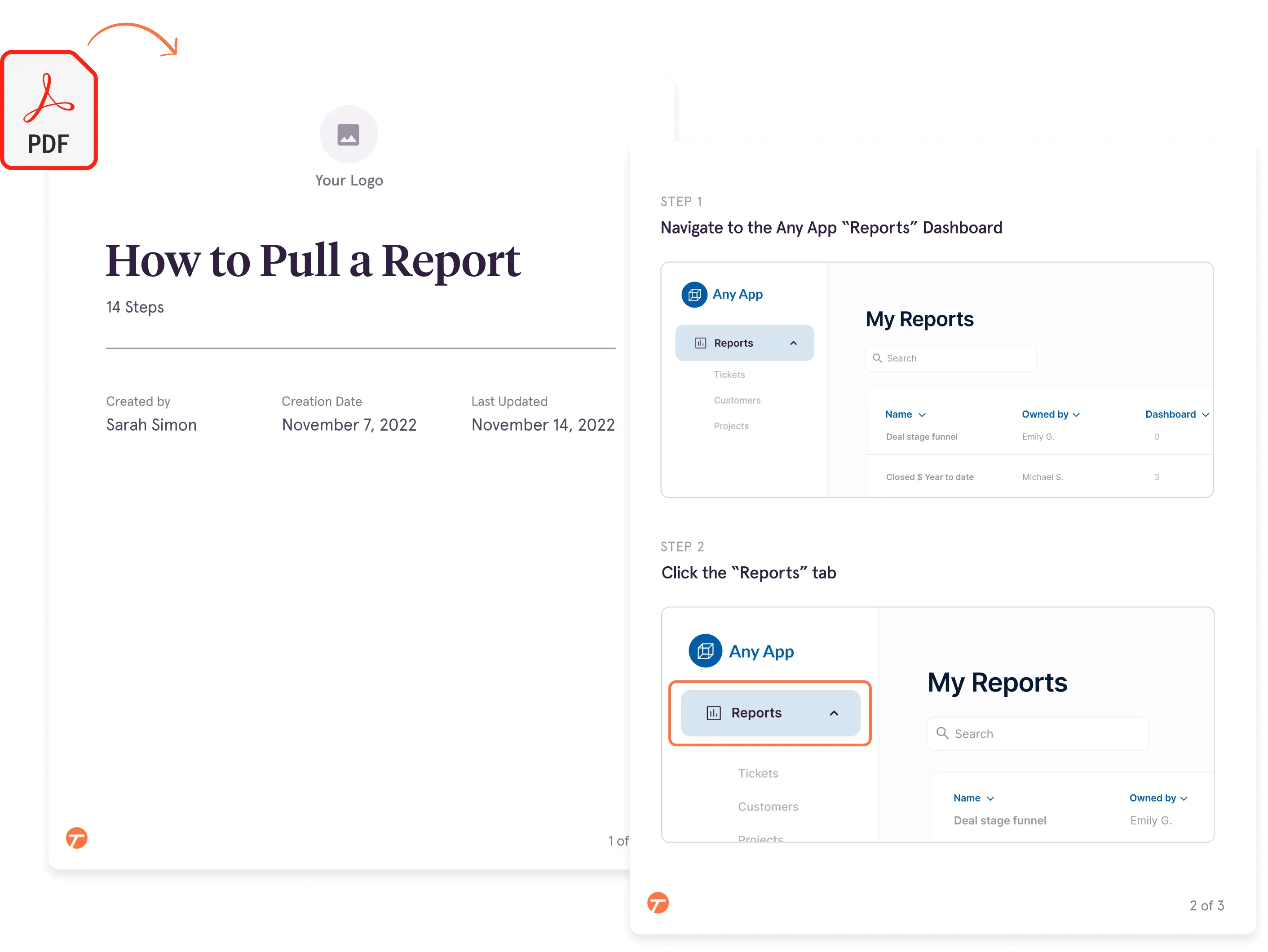The height and width of the screenshot is (952, 1268).
Task: Click the red PDF file icon
Action: point(49,110)
